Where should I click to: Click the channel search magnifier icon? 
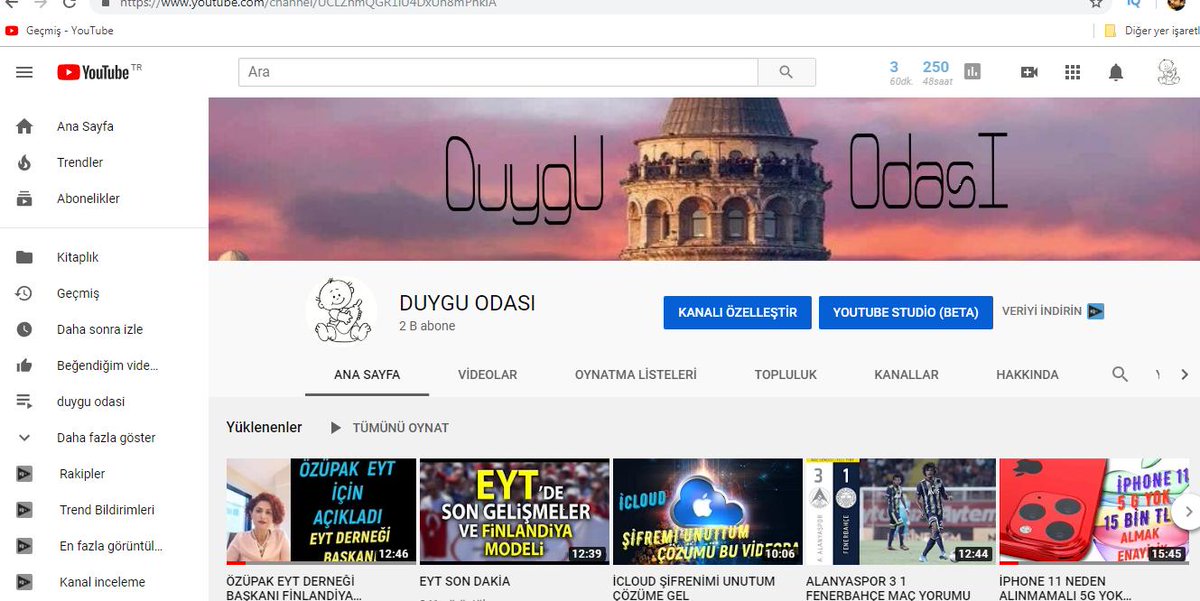1120,374
